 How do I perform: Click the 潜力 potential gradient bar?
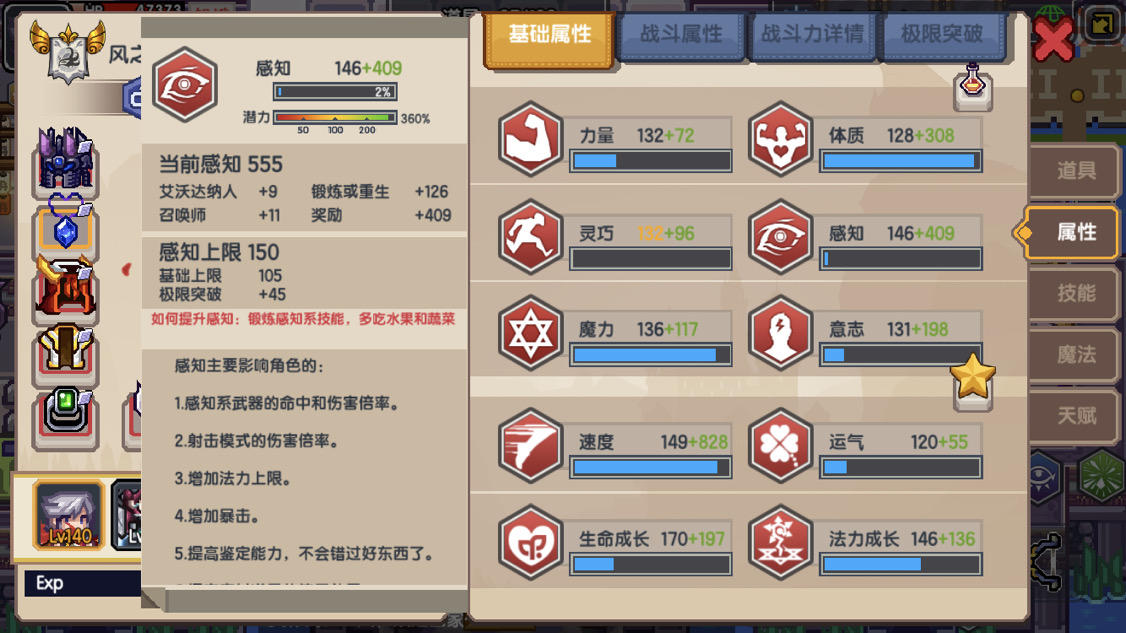(x=335, y=118)
